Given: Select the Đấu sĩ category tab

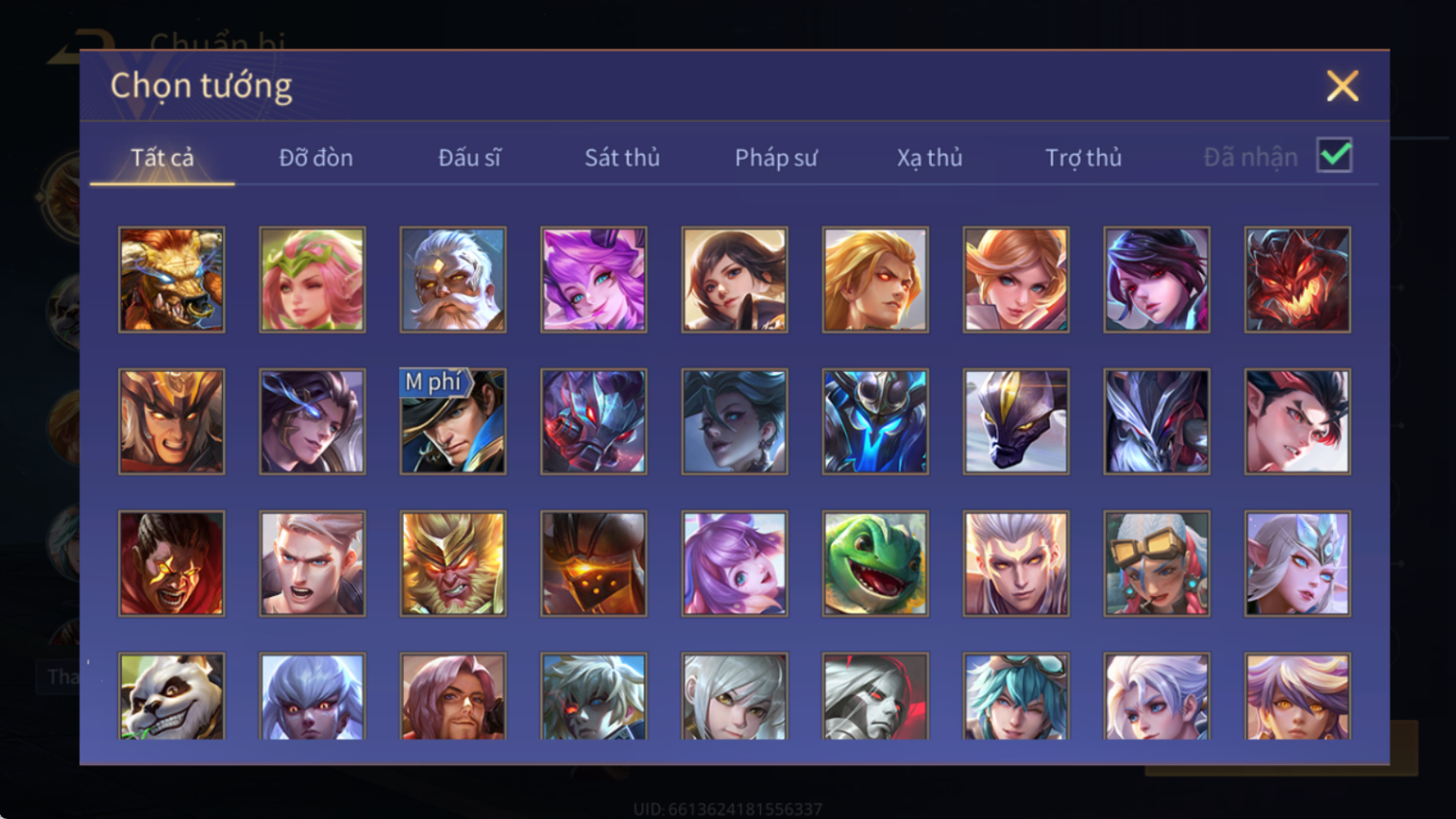Looking at the screenshot, I should point(469,158).
